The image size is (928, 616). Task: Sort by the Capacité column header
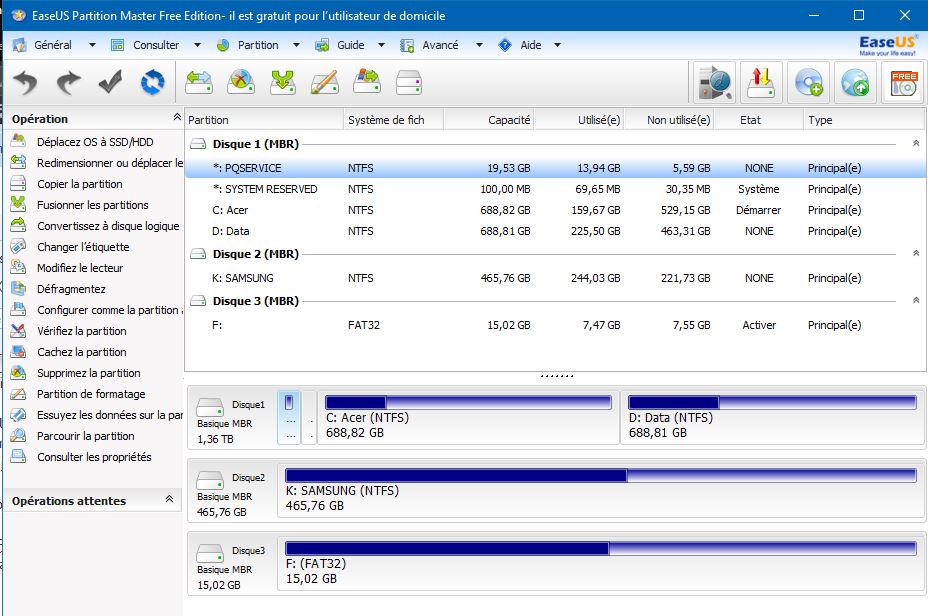coord(489,120)
